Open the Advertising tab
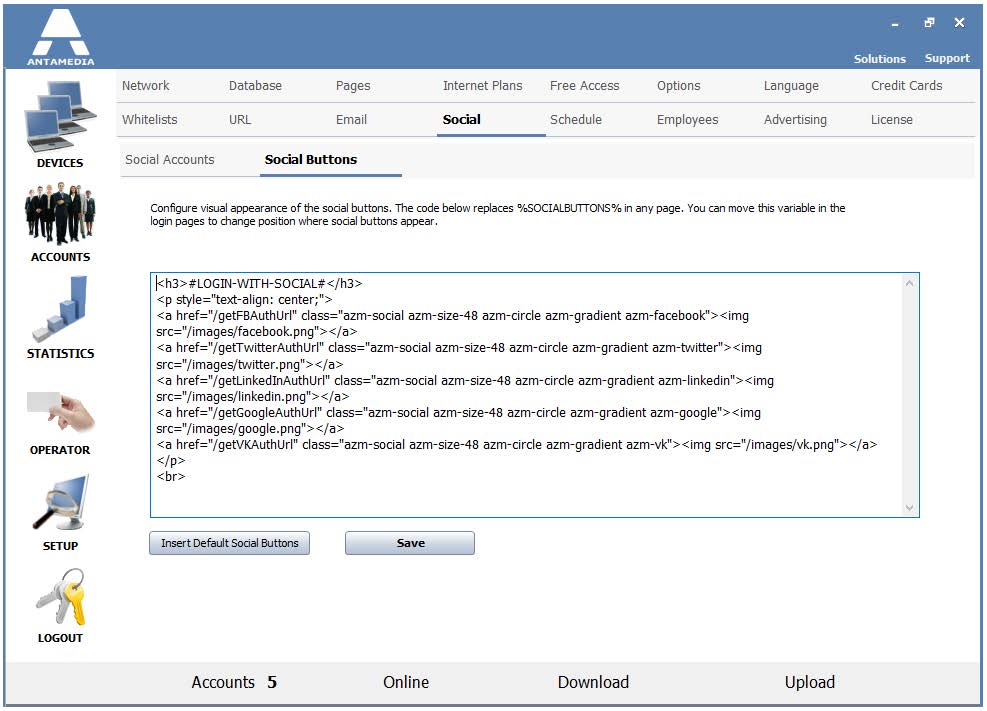Viewport: 987px width, 711px height. click(795, 120)
